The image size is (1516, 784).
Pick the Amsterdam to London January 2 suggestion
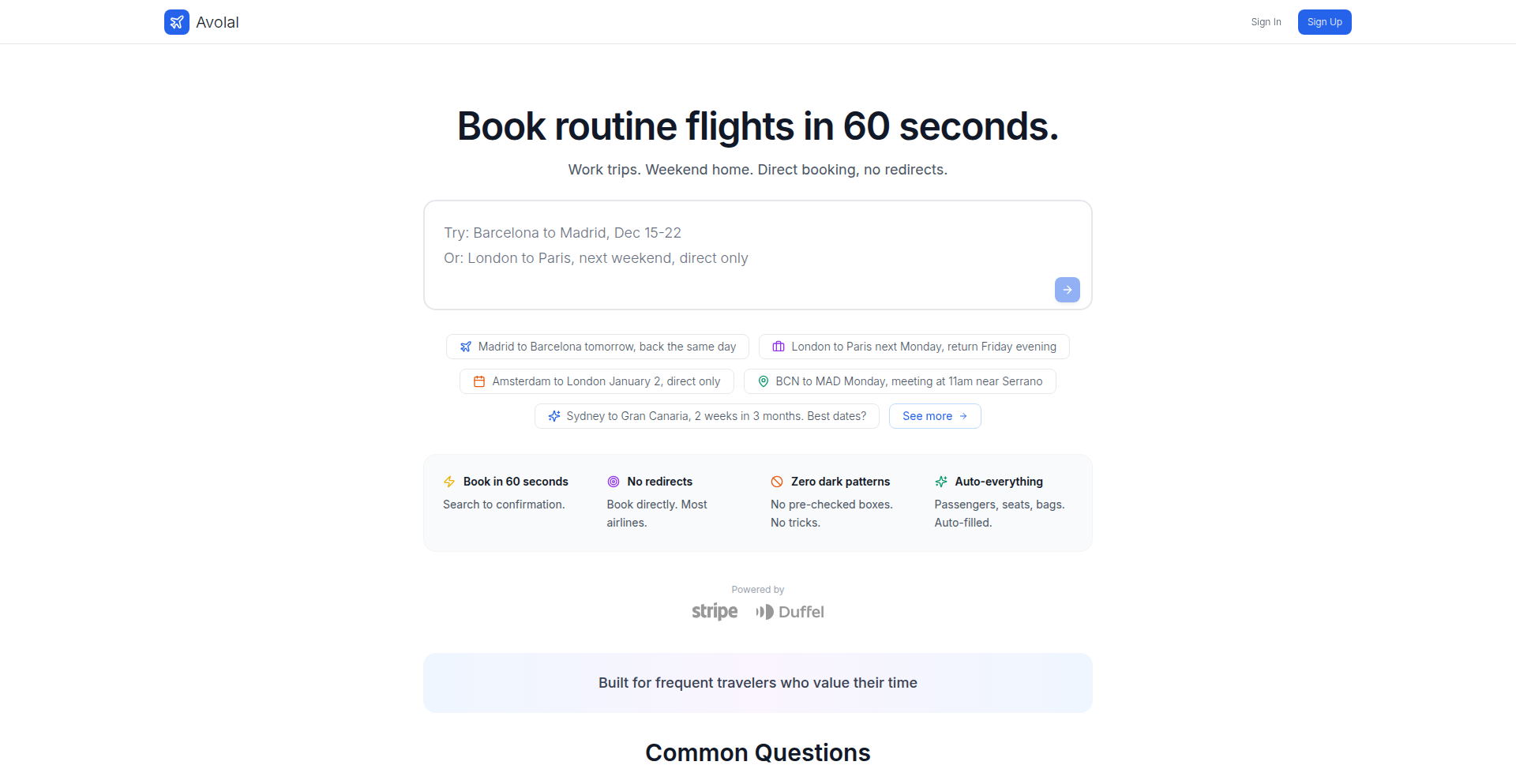[x=597, y=381]
